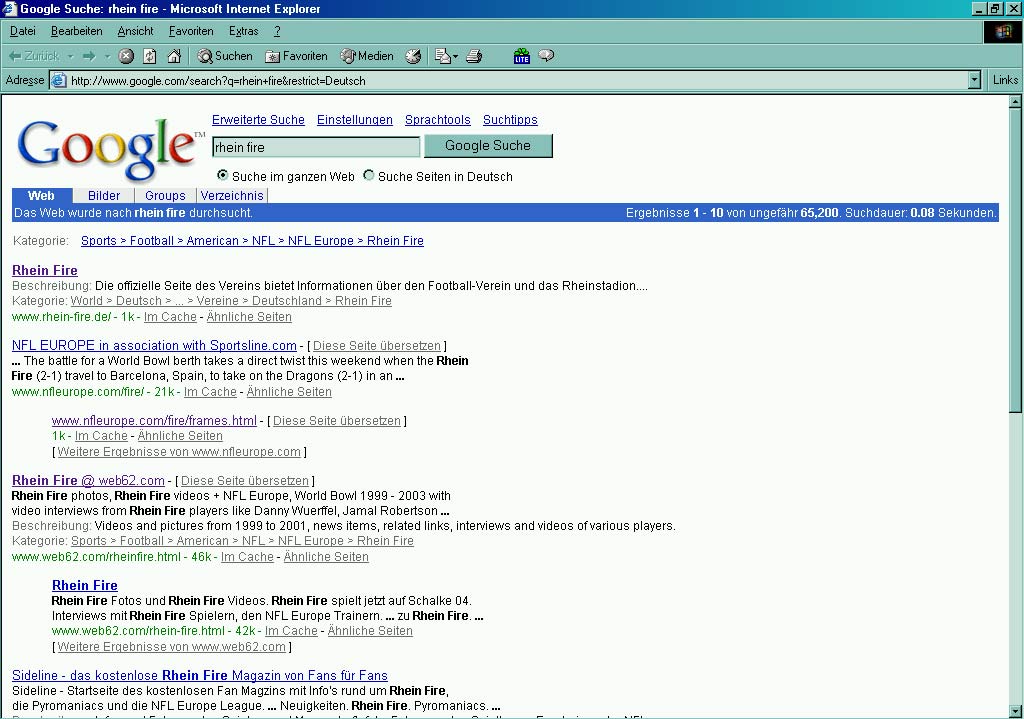Viewport: 1024px width, 719px height.
Task: Open the Einstellungen link
Action: tap(355, 120)
